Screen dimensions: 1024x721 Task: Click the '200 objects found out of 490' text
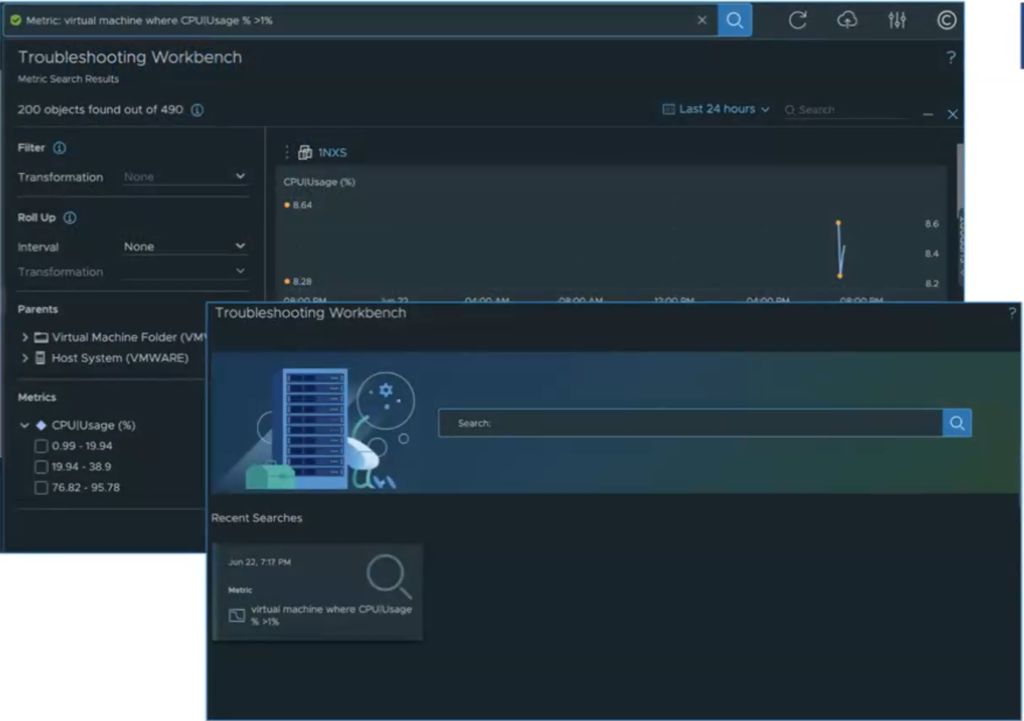click(x=101, y=109)
